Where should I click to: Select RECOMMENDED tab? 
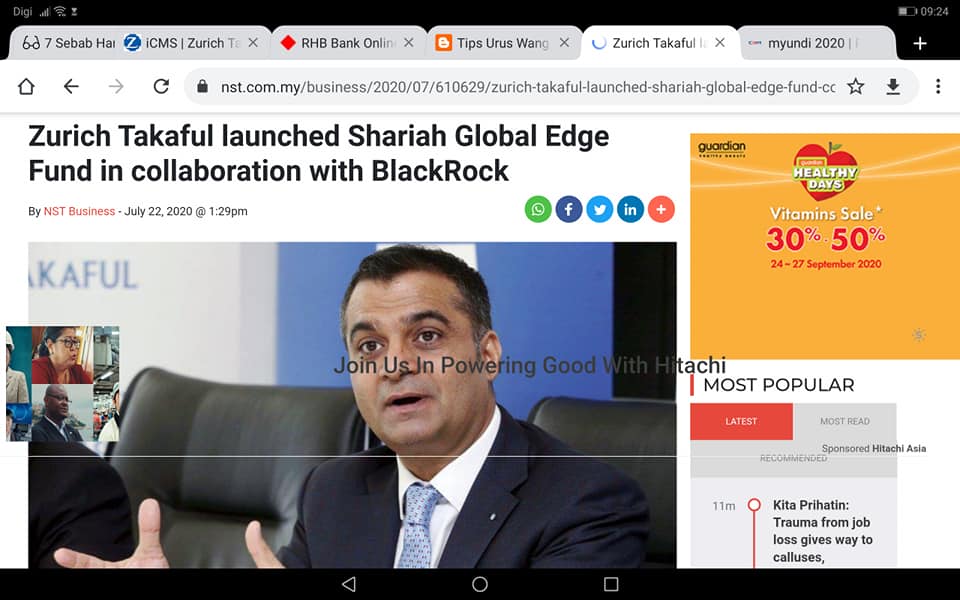pyautogui.click(x=793, y=459)
